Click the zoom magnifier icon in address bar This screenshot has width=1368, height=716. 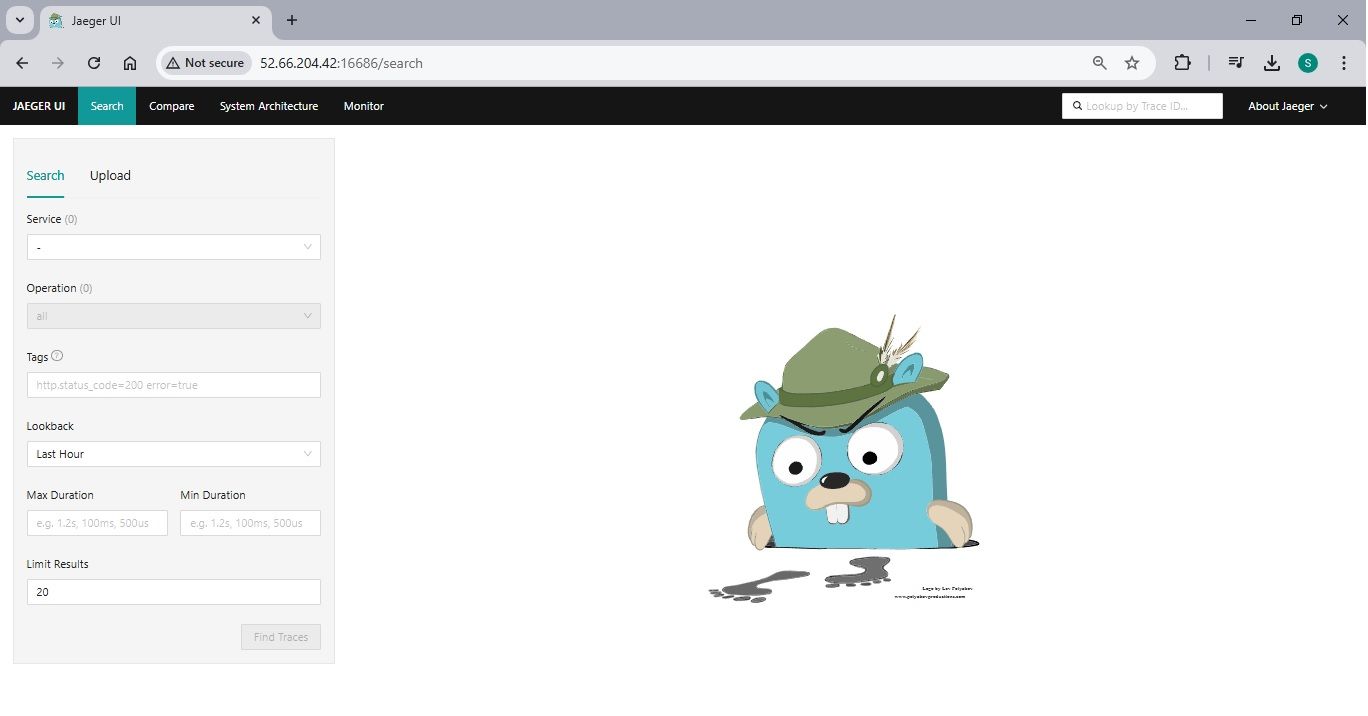point(1100,63)
